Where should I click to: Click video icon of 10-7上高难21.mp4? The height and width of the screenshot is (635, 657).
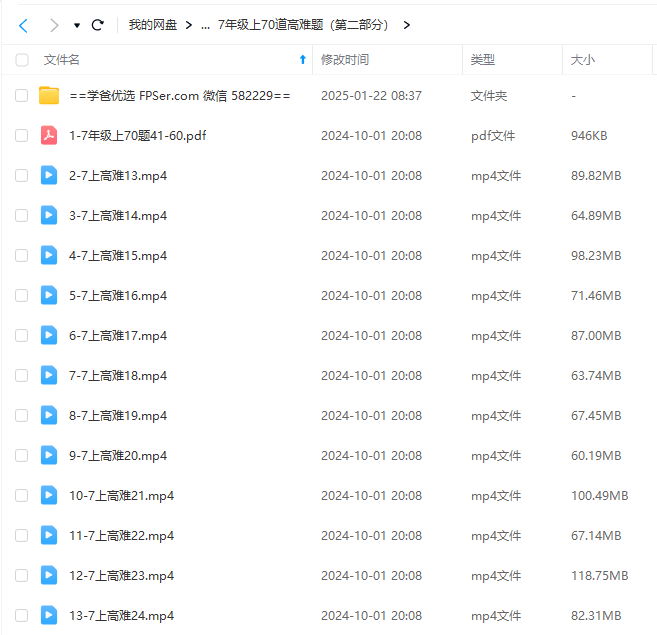(49, 495)
